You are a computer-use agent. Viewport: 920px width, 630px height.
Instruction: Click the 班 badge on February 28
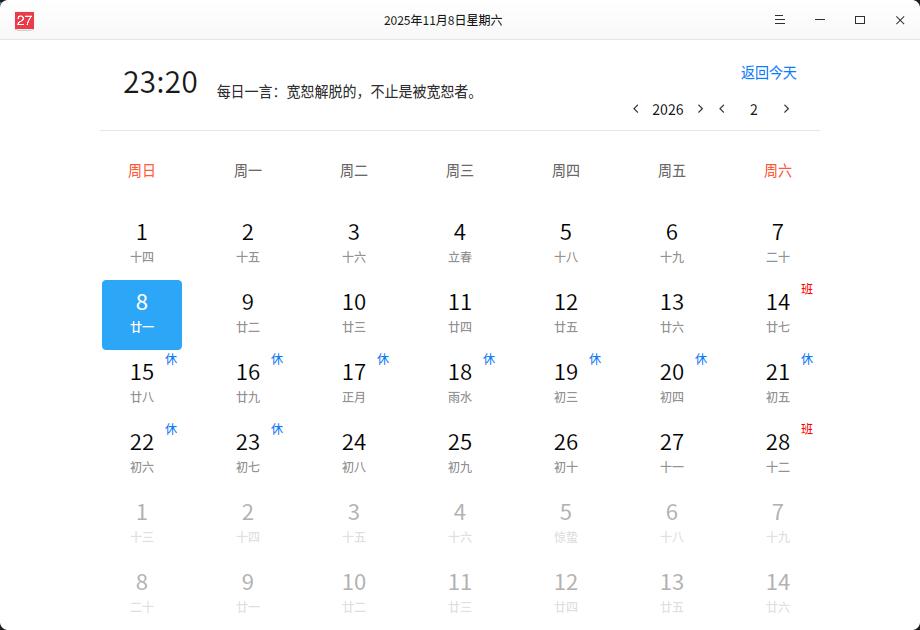808,429
